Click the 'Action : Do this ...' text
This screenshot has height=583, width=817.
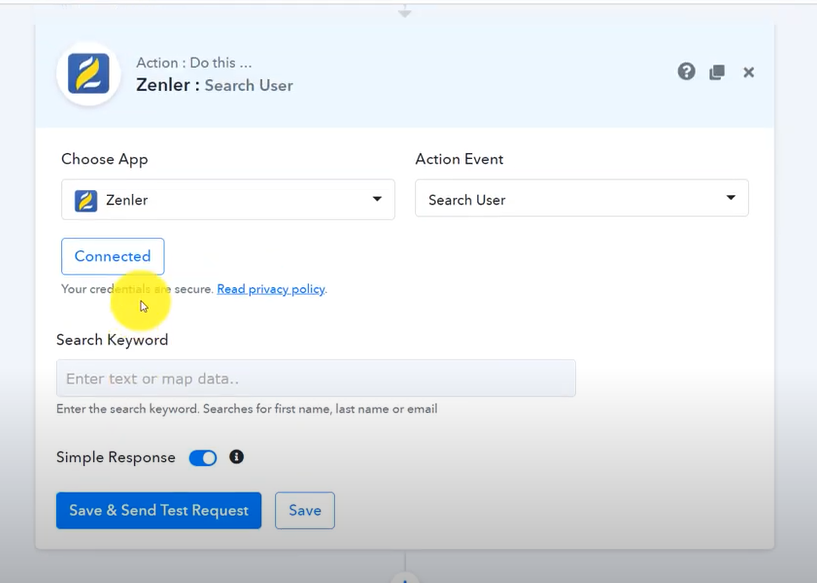(x=194, y=63)
